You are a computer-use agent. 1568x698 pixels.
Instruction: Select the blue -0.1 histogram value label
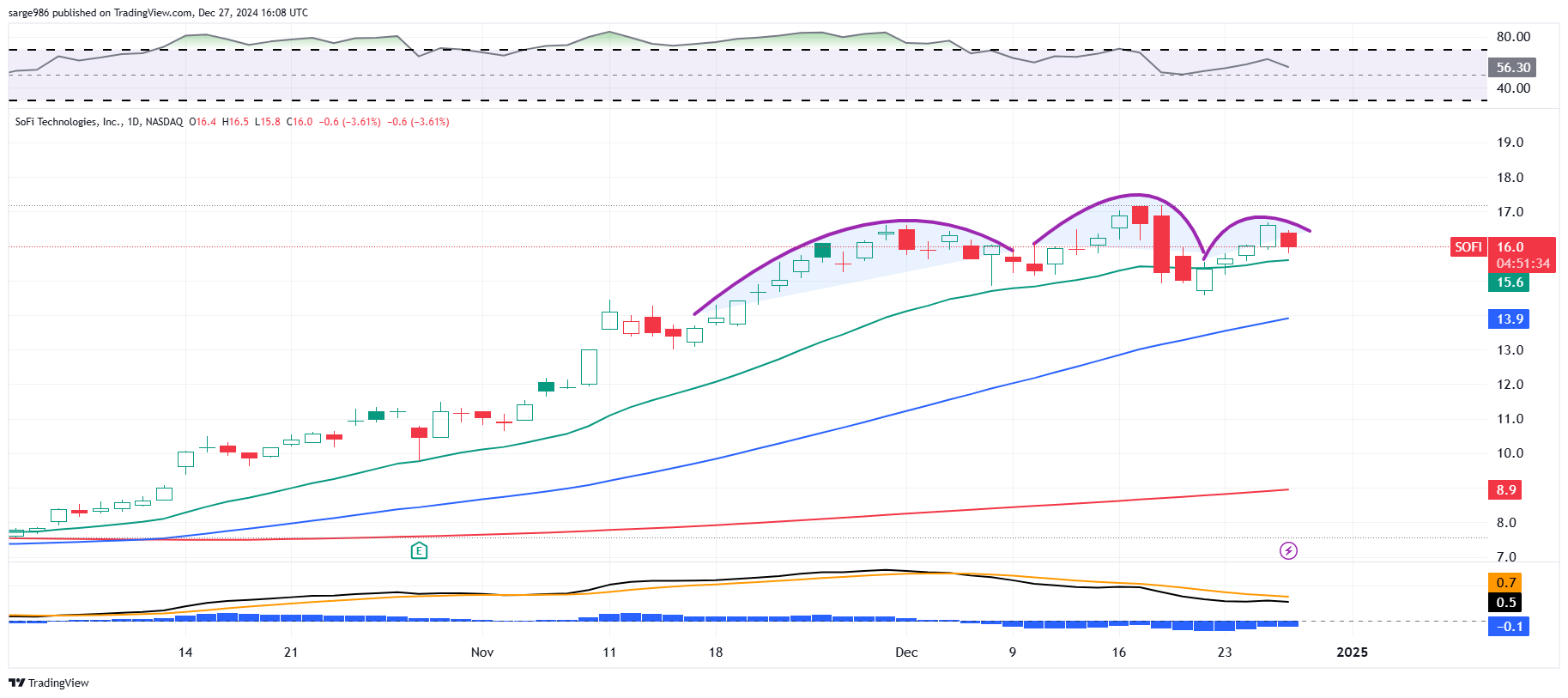click(1509, 627)
